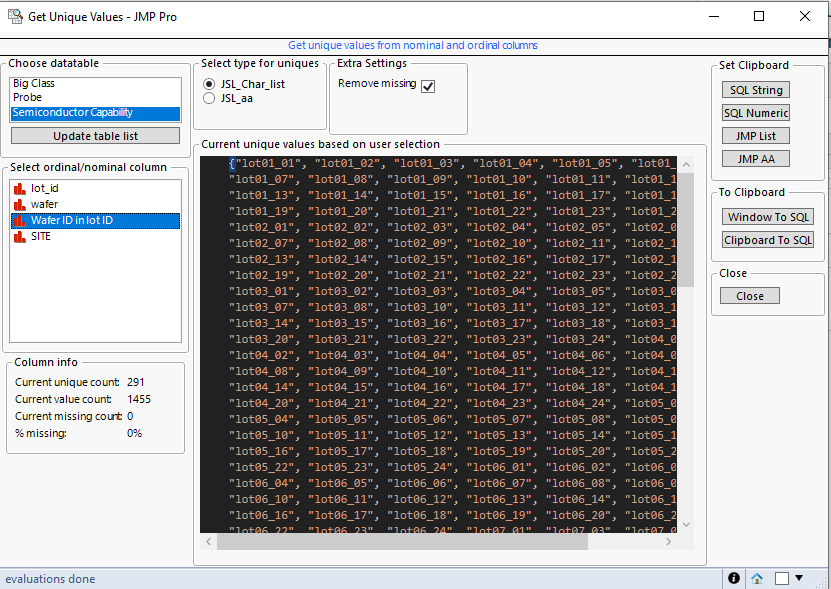Screen dimensions: 831x589
Task: Open the black triangle dropdown in status bar
Action: (x=799, y=577)
